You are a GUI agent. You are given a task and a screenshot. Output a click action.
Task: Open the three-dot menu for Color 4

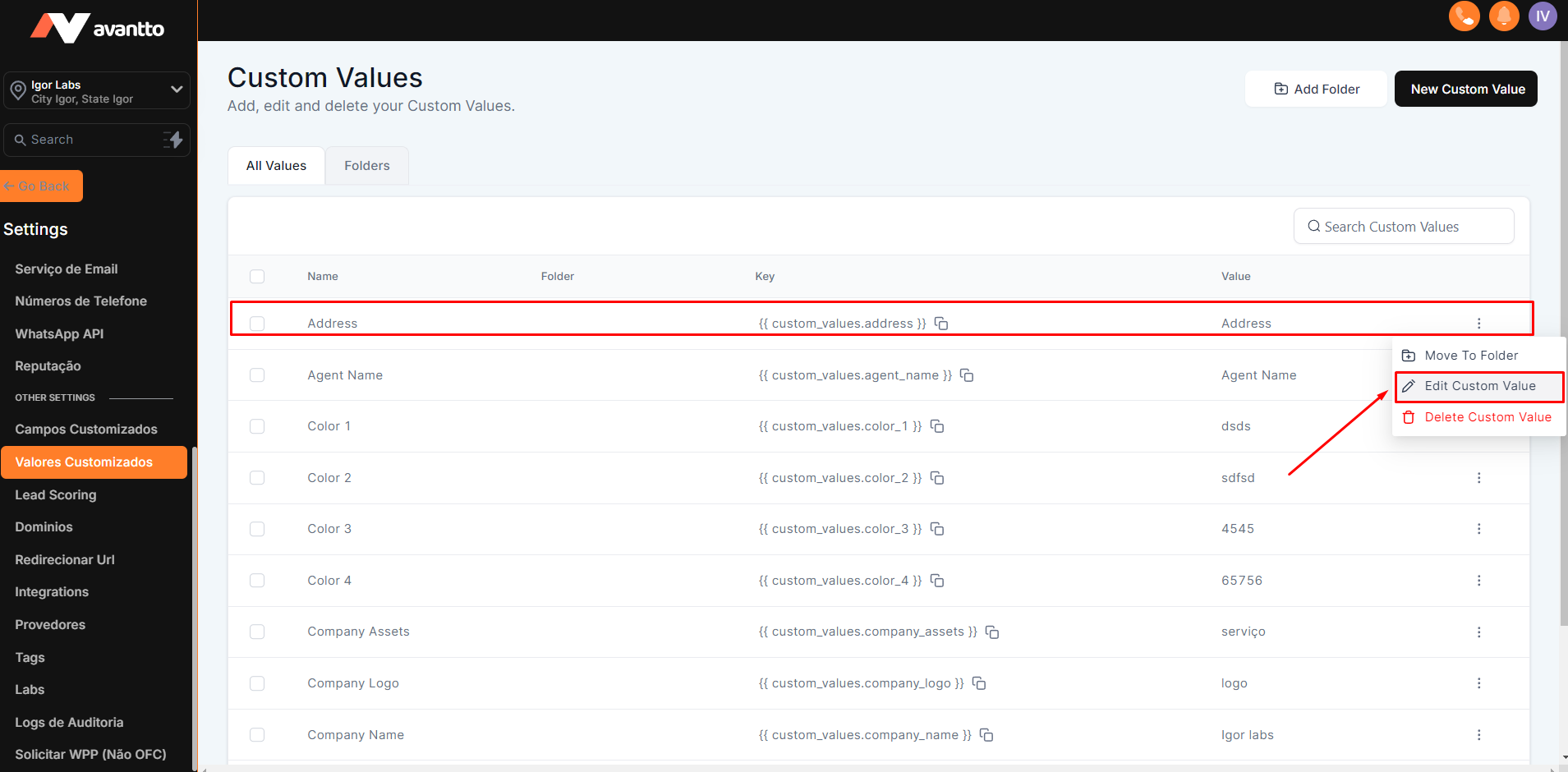coord(1478,581)
